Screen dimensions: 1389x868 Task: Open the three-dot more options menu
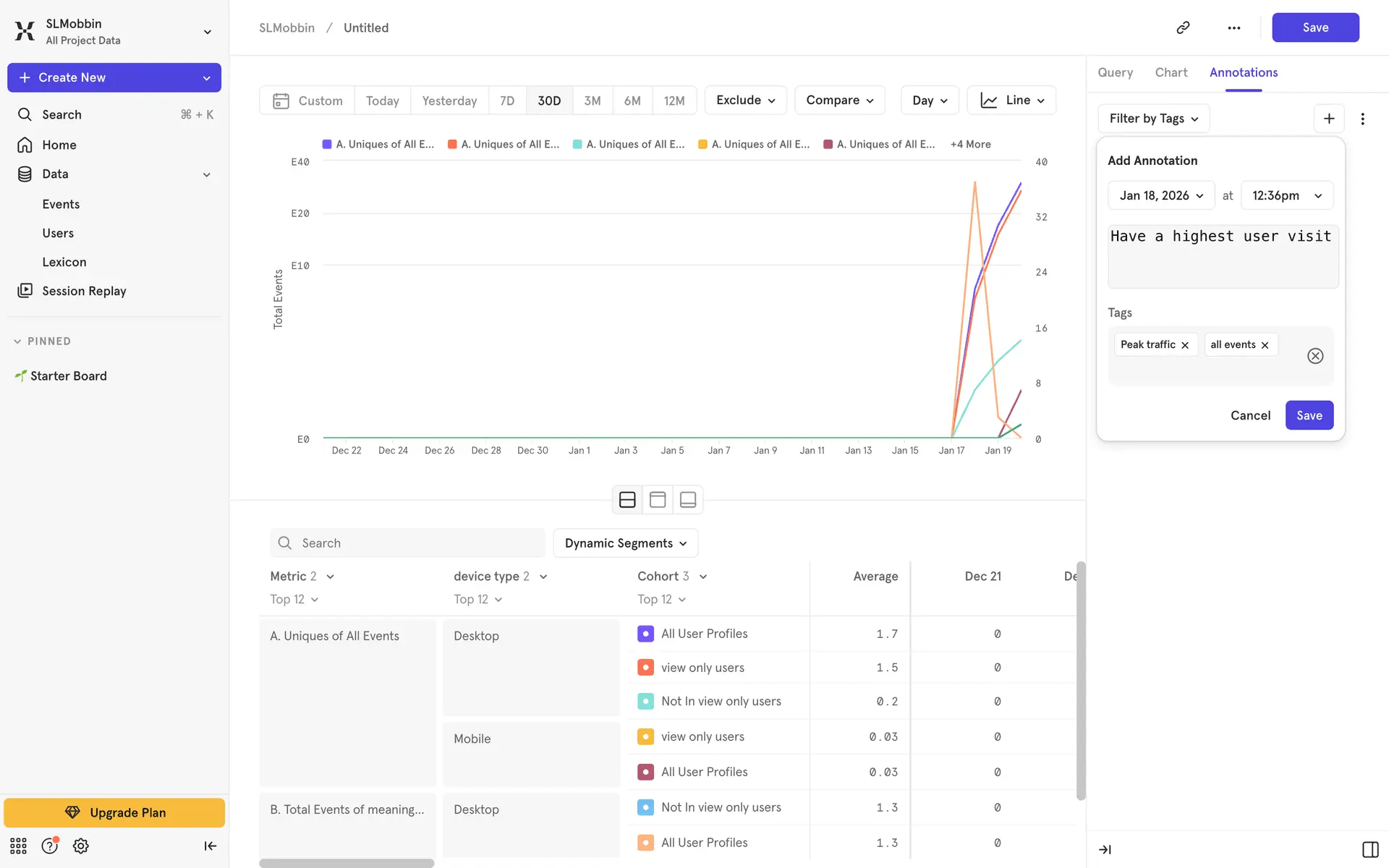(1233, 27)
